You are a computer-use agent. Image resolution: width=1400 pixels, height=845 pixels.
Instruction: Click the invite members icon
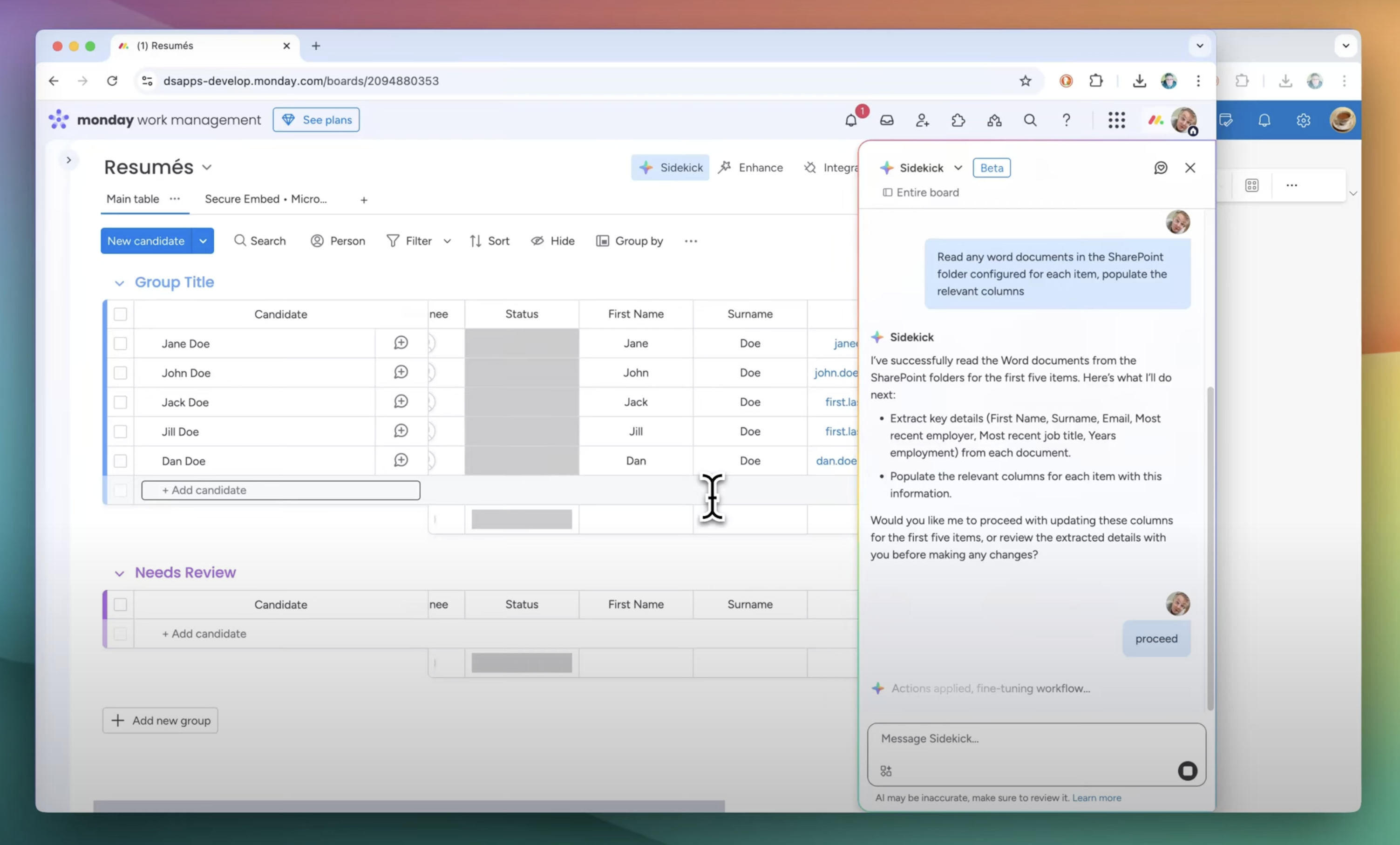pyautogui.click(x=922, y=121)
